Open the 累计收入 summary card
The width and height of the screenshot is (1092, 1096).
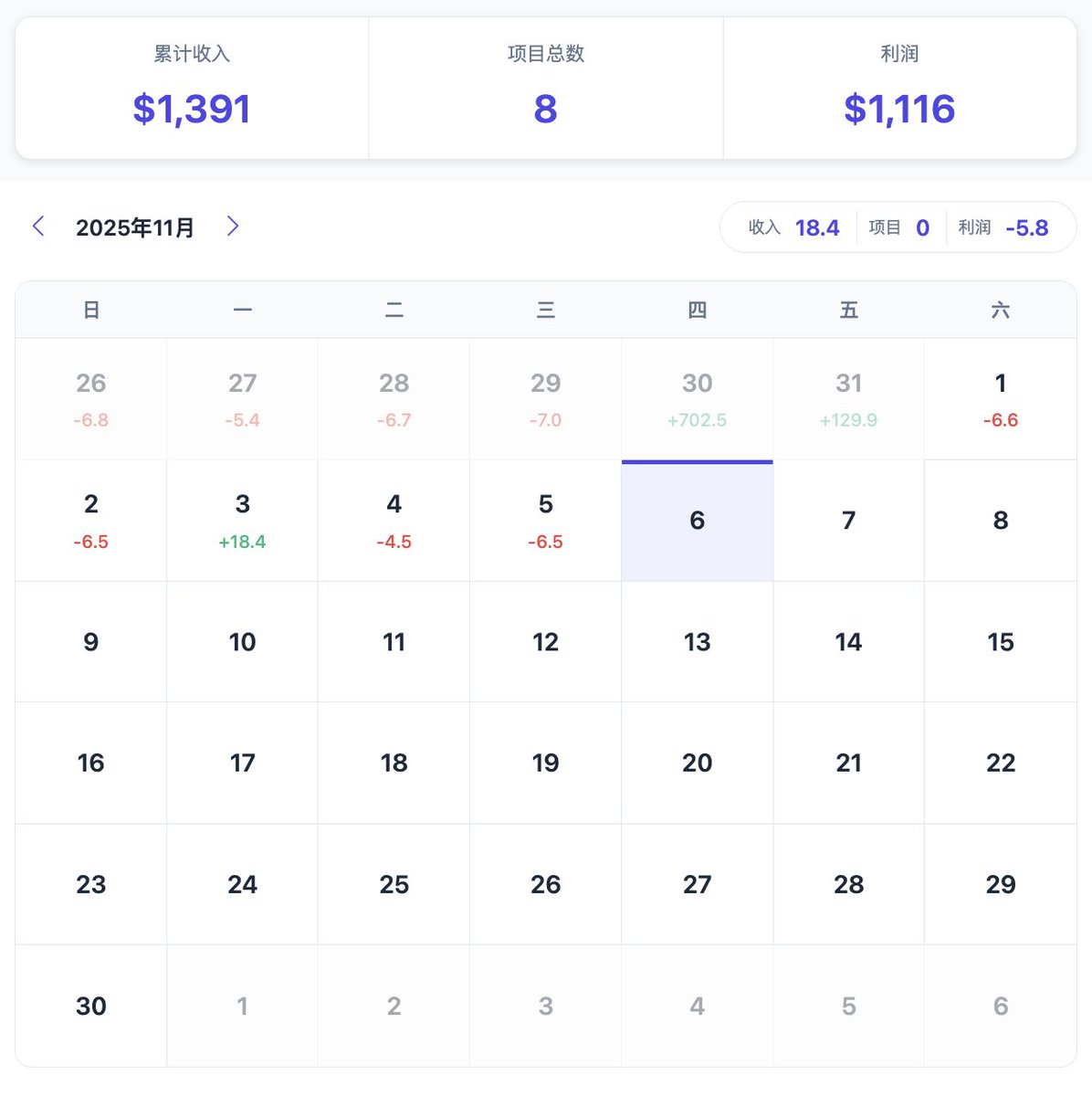tap(192, 89)
